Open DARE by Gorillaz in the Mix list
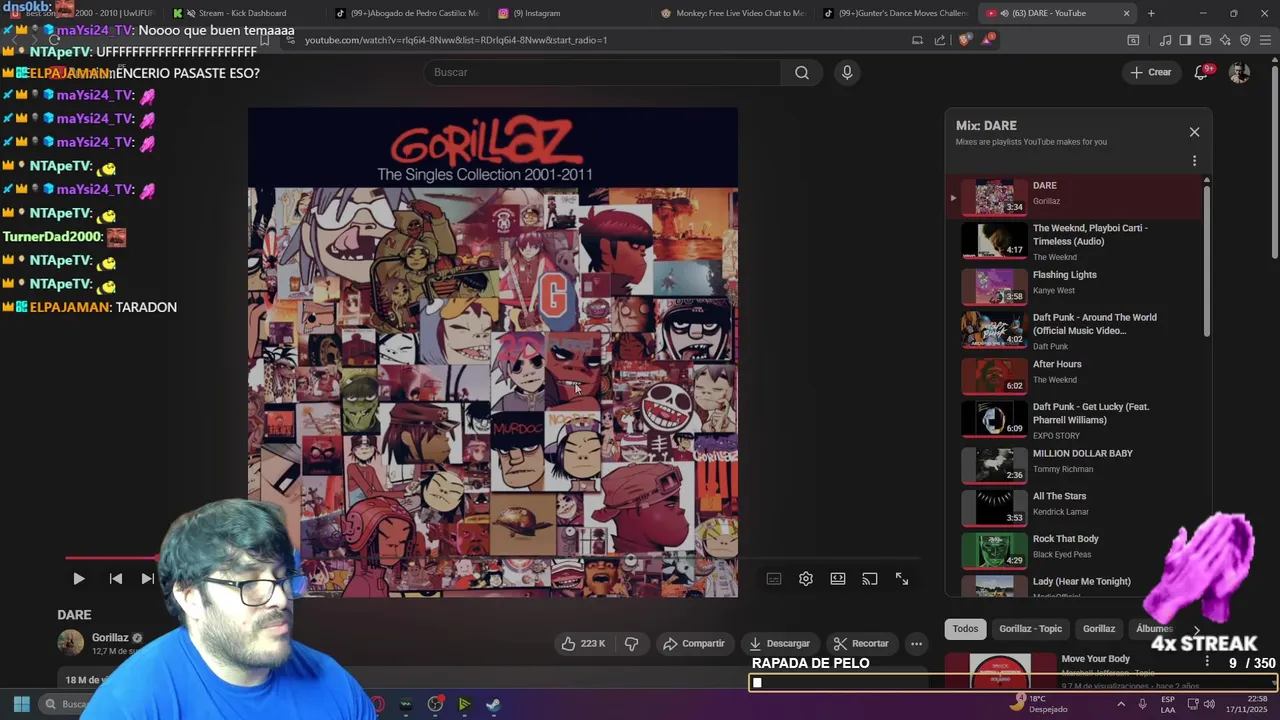This screenshot has height=720, width=1280. (x=1072, y=198)
